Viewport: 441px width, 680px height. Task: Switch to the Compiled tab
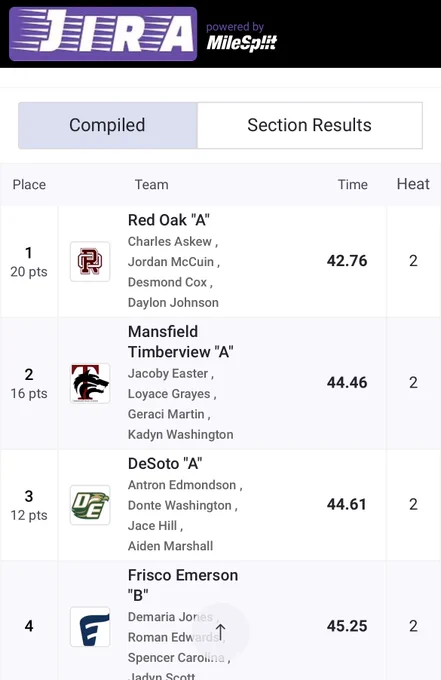tap(108, 125)
